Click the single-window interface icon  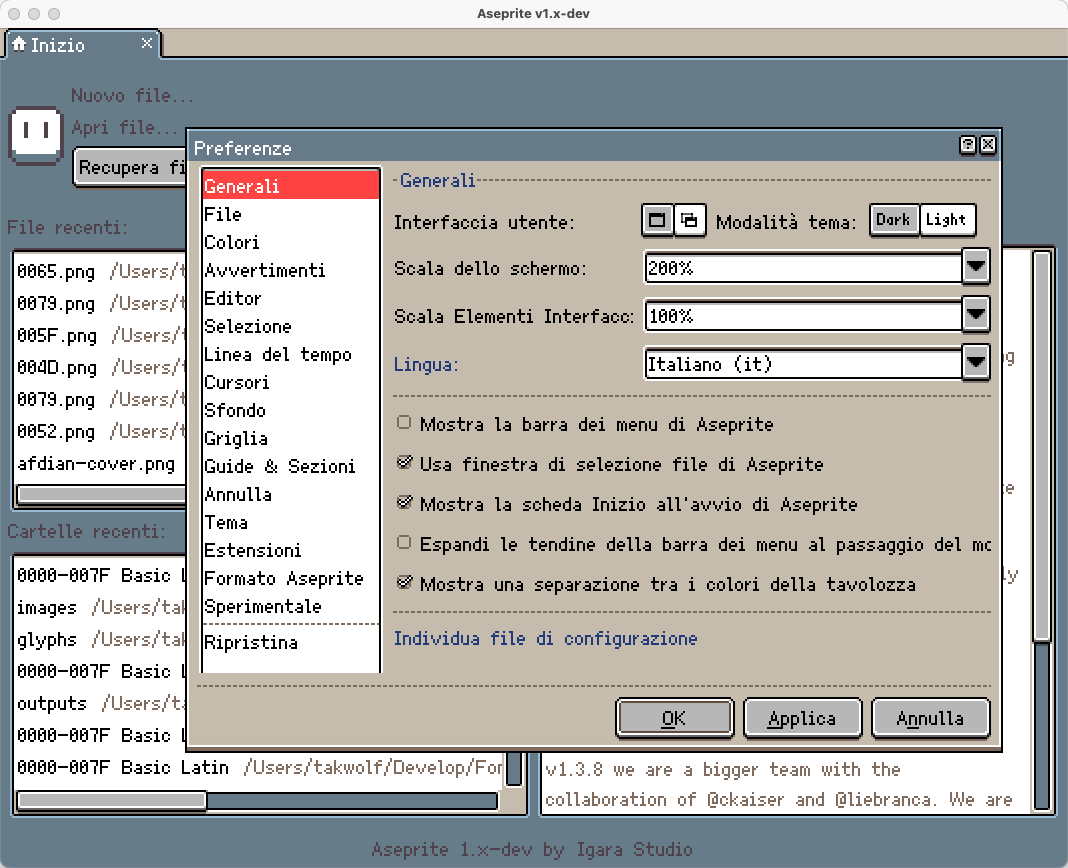point(657,221)
